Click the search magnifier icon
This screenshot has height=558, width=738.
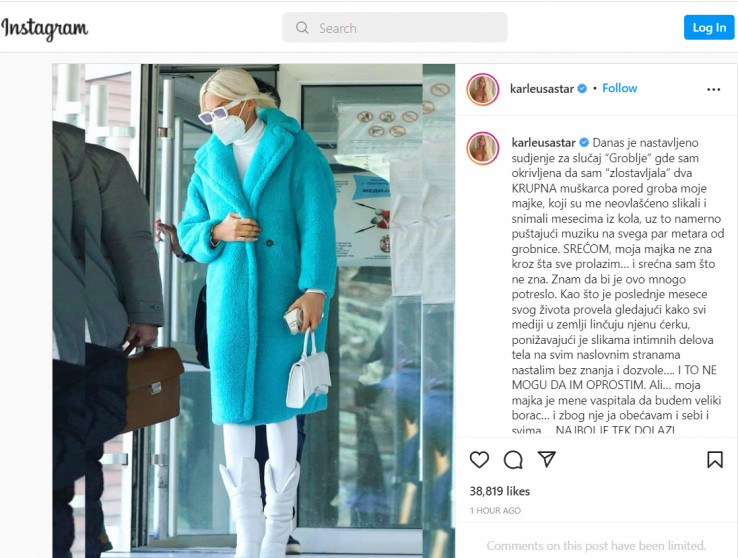coord(302,28)
